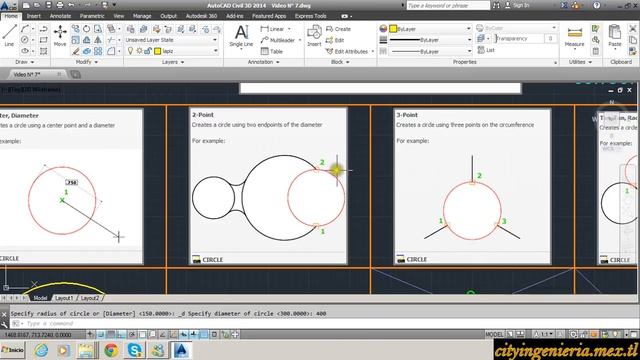640x360 pixels.
Task: Open Google Chrome from the taskbar
Action: (111, 350)
